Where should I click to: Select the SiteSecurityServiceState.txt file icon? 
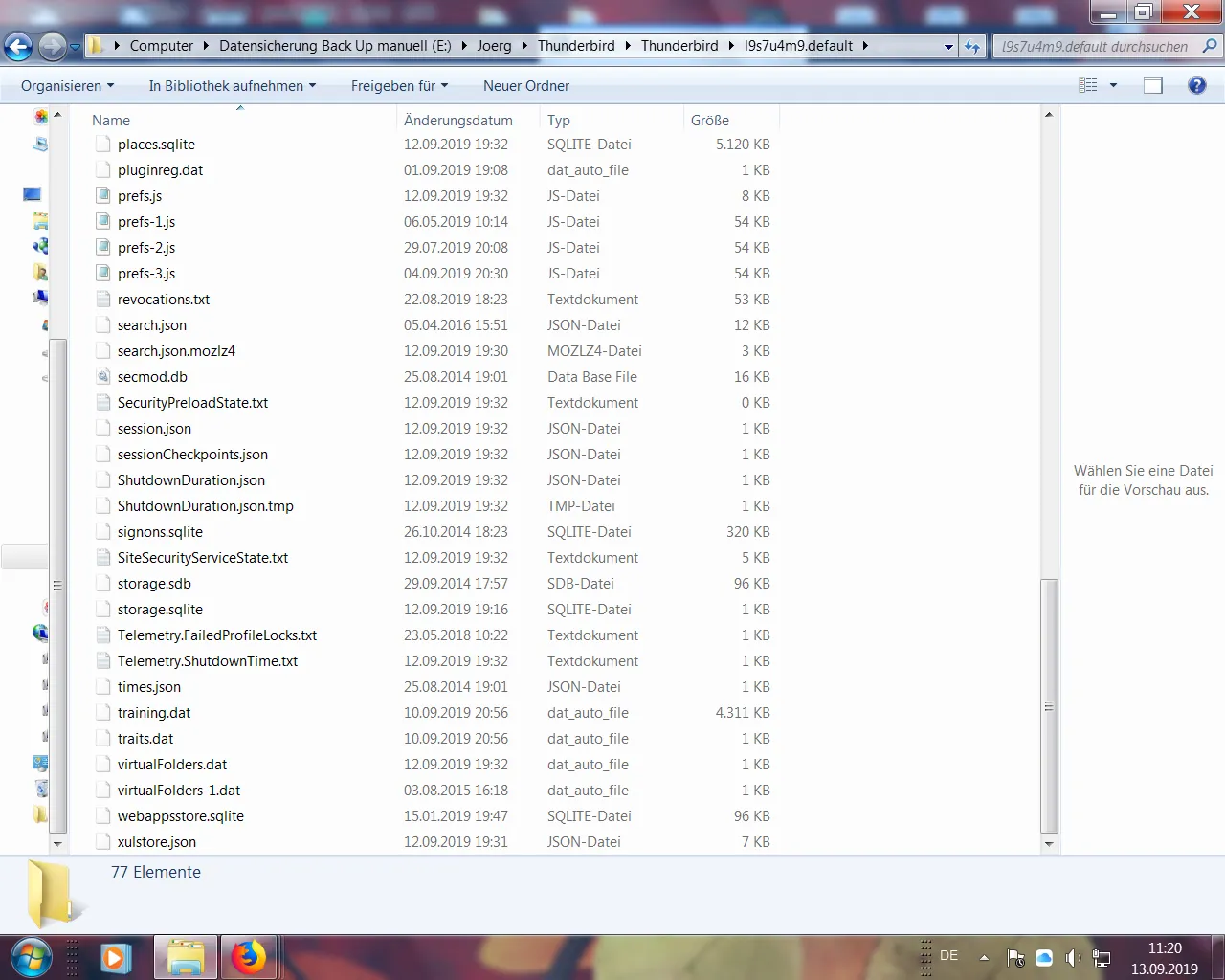103,558
